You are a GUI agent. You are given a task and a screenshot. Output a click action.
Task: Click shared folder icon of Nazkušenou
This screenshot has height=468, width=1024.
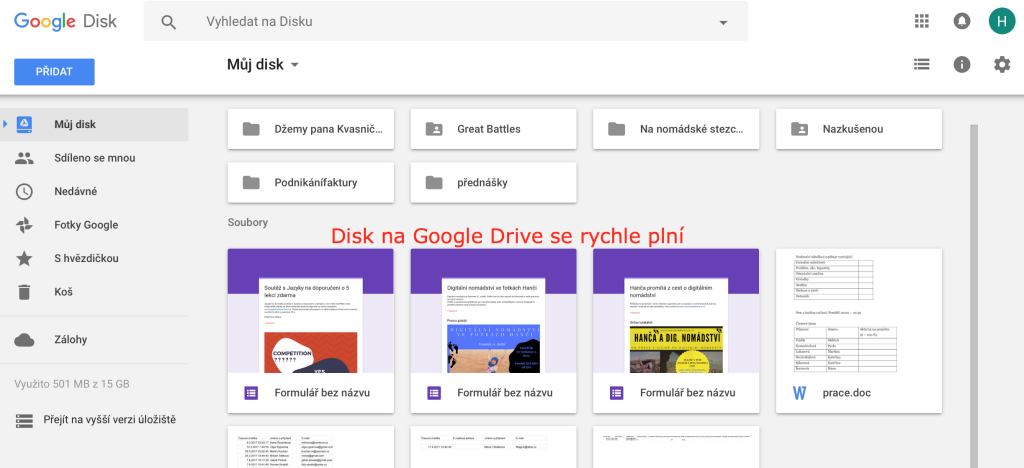pyautogui.click(x=799, y=129)
